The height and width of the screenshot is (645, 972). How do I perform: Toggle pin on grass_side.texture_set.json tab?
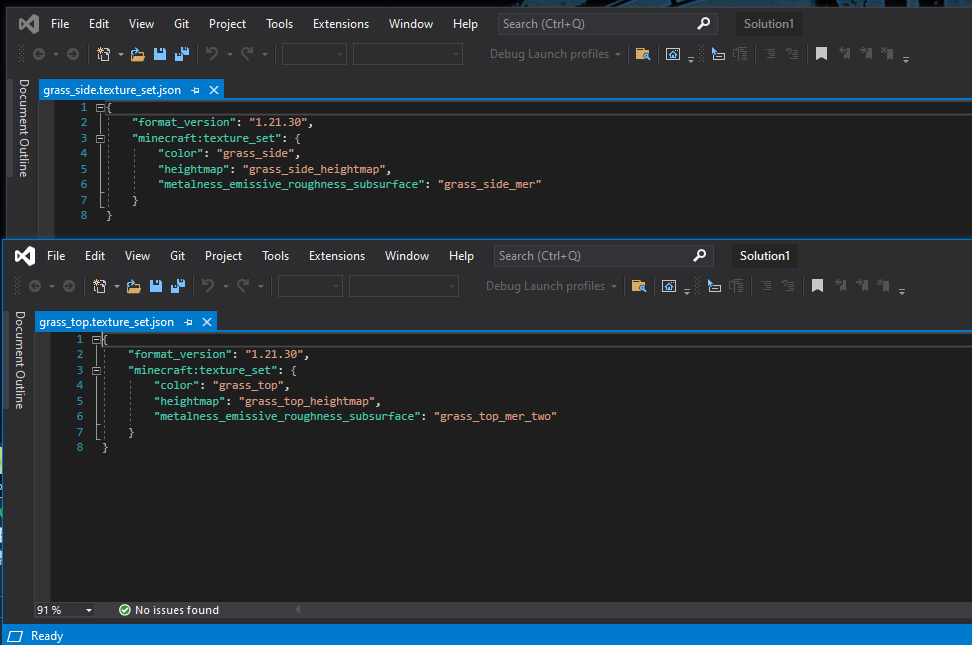pos(194,90)
